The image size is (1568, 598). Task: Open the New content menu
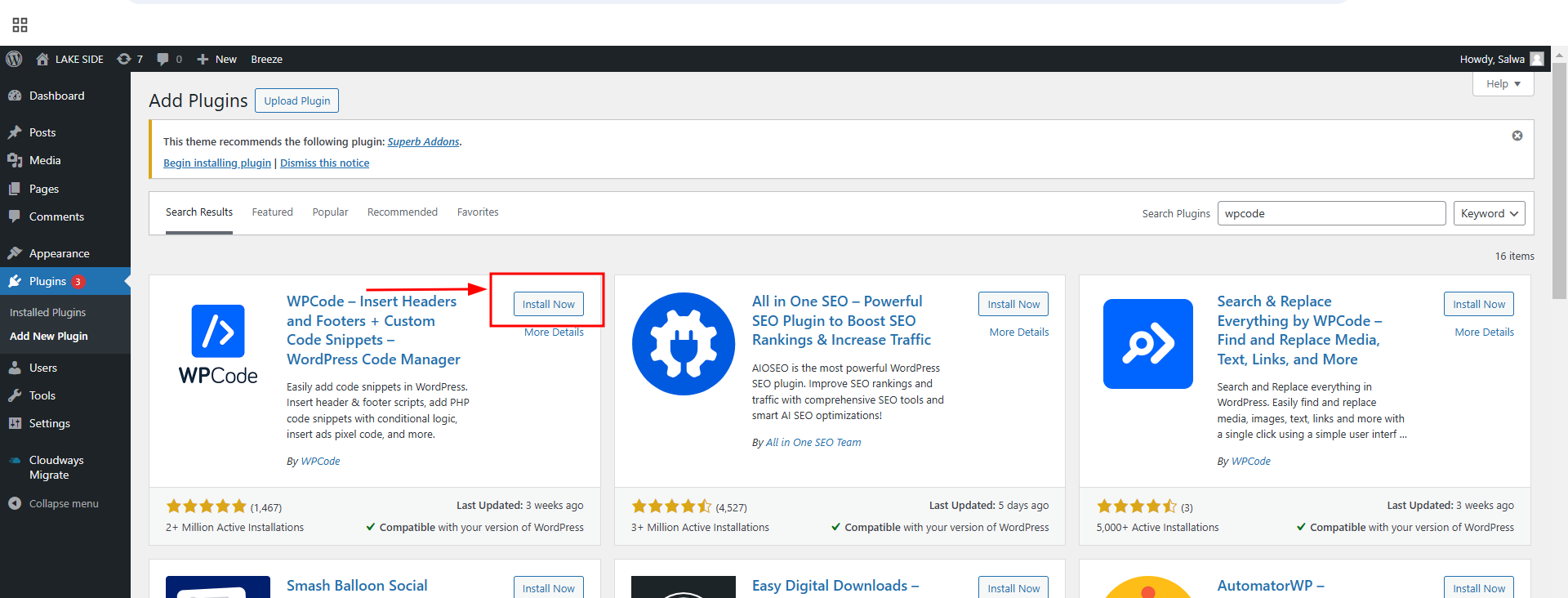(x=217, y=59)
